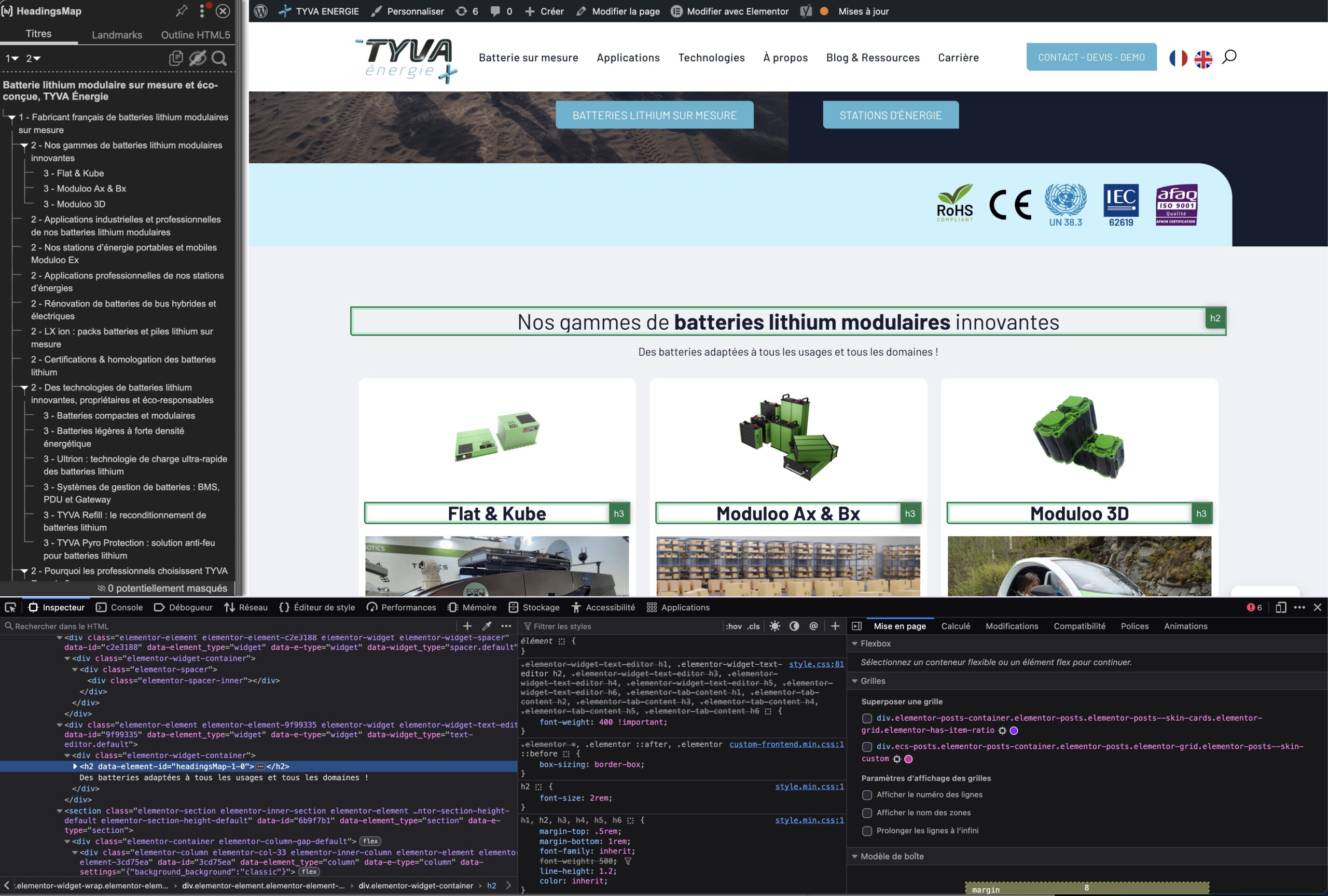Open HeadingsMap search magnifier
1328x896 pixels.
(x=219, y=58)
